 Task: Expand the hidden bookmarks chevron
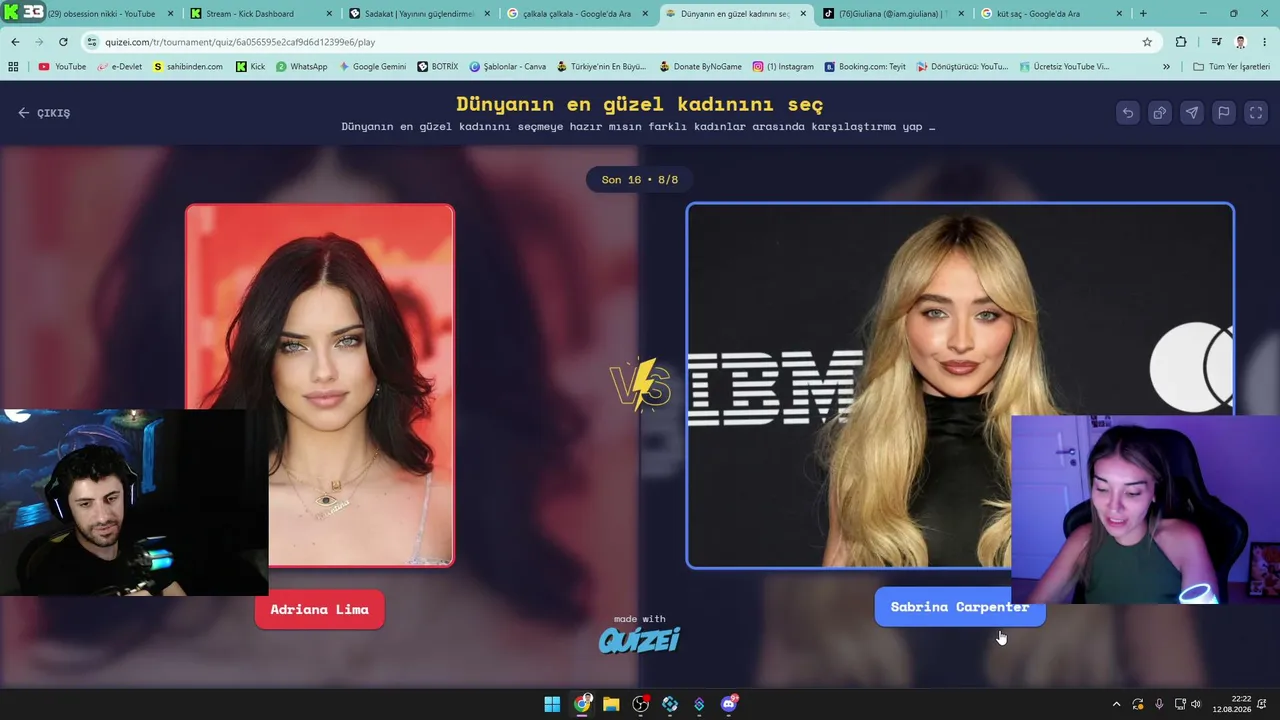pos(1166,67)
